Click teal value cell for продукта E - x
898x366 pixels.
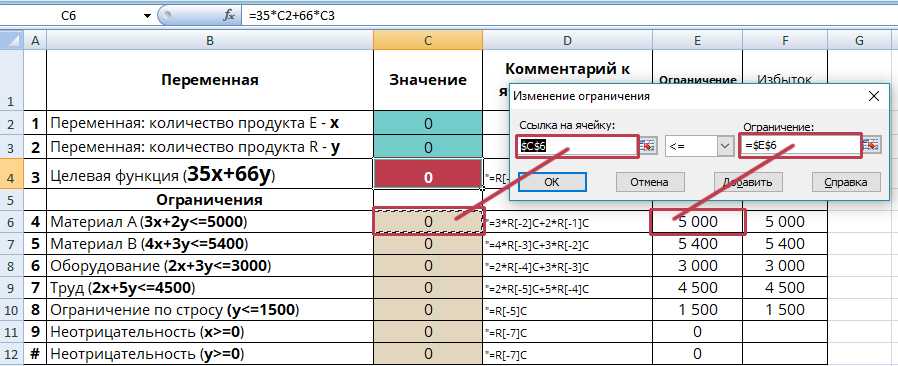(x=428, y=123)
